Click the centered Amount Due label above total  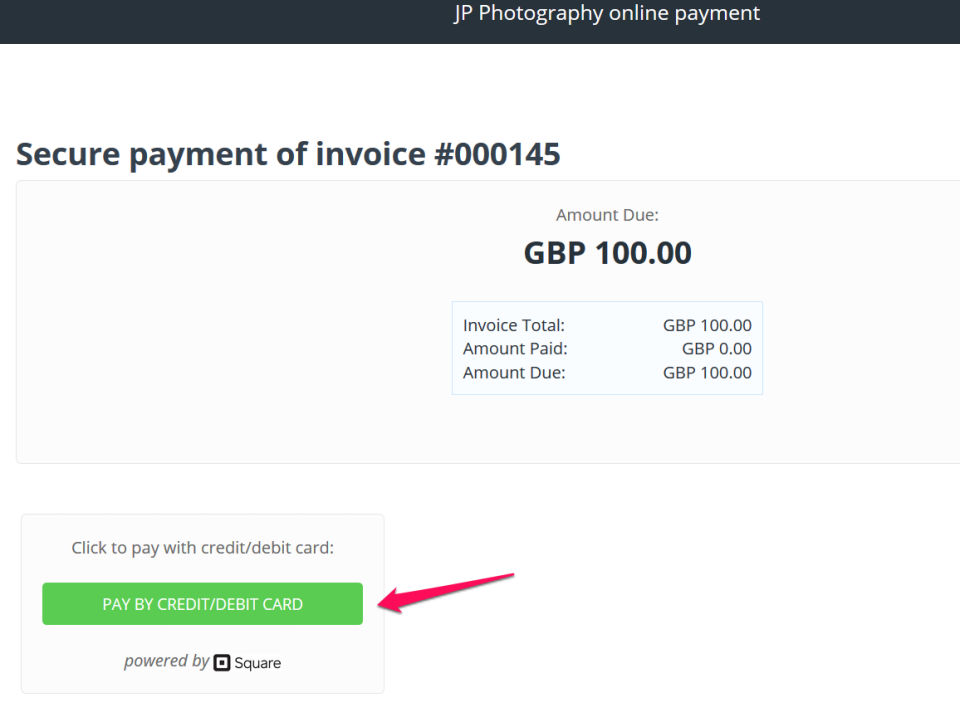coord(607,215)
